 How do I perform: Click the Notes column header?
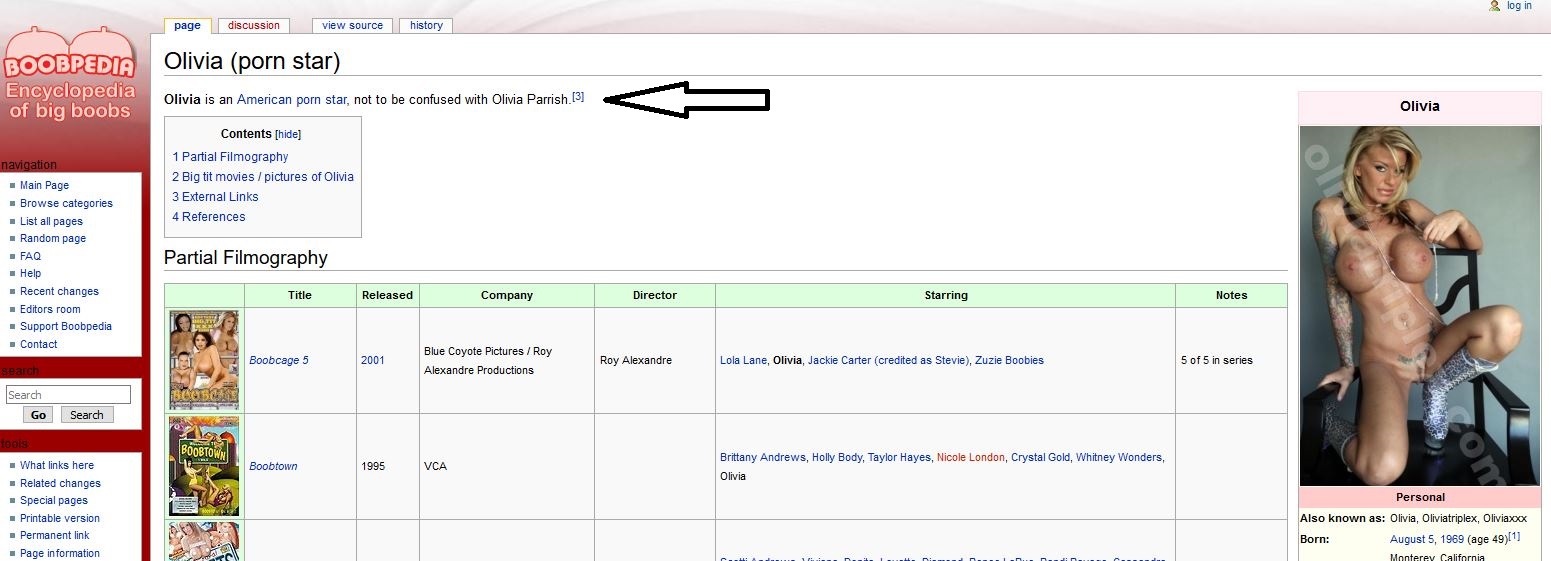pyautogui.click(x=1231, y=295)
